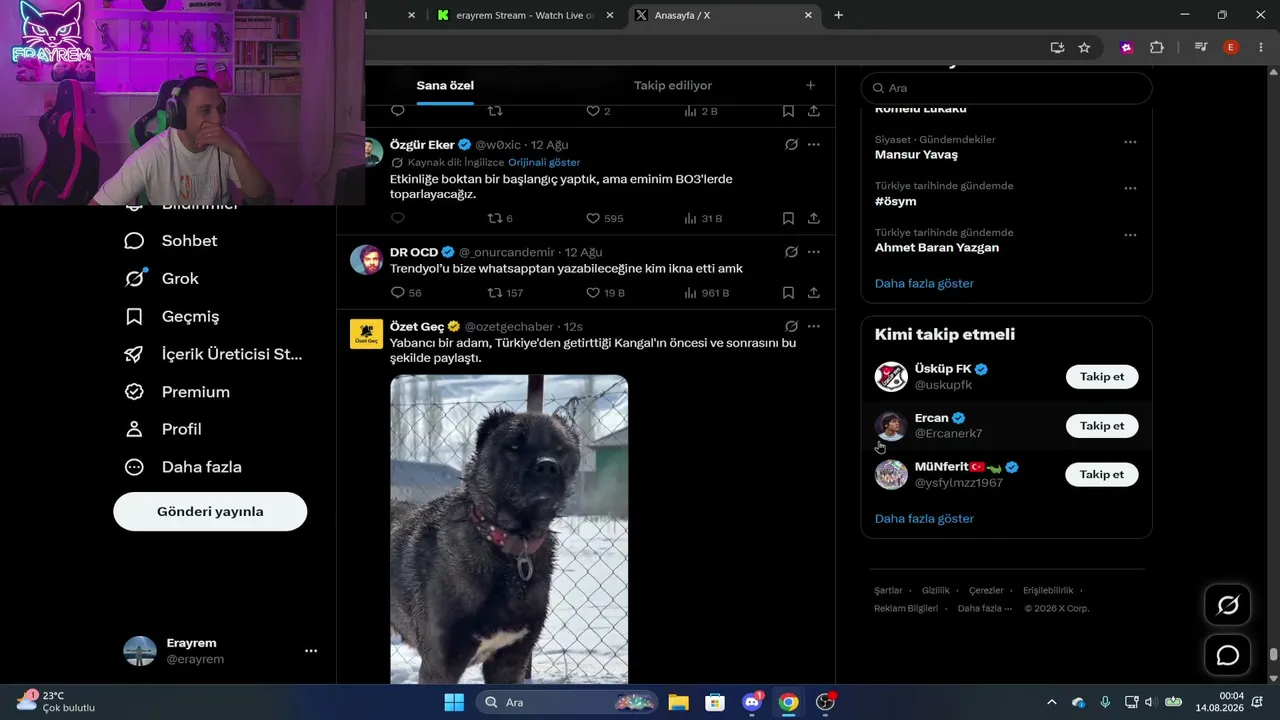Ask Grok about Özgür Eker's post
Screen dimensions: 1280x720
coord(791,144)
